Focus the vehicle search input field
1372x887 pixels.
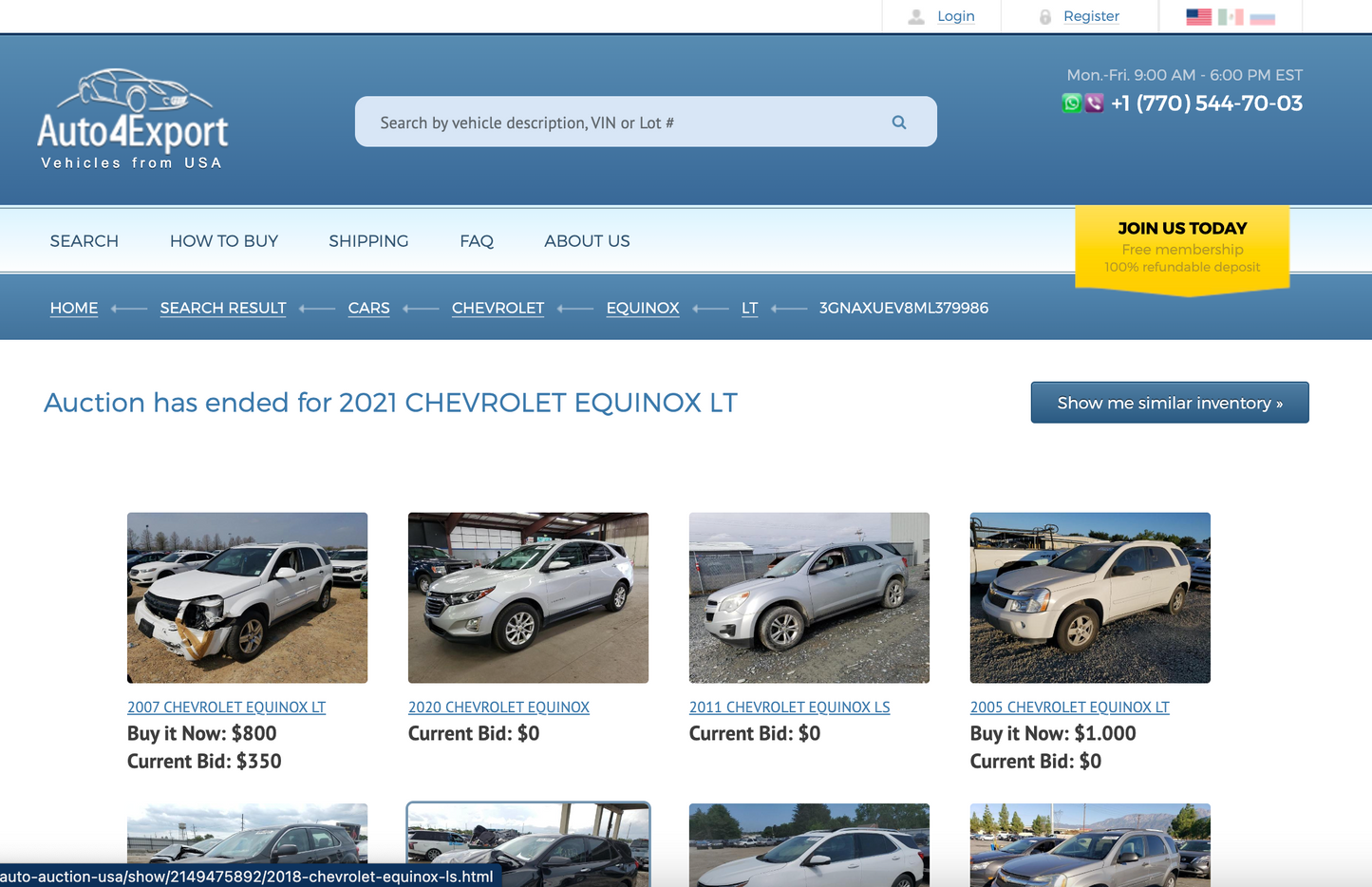tap(646, 122)
